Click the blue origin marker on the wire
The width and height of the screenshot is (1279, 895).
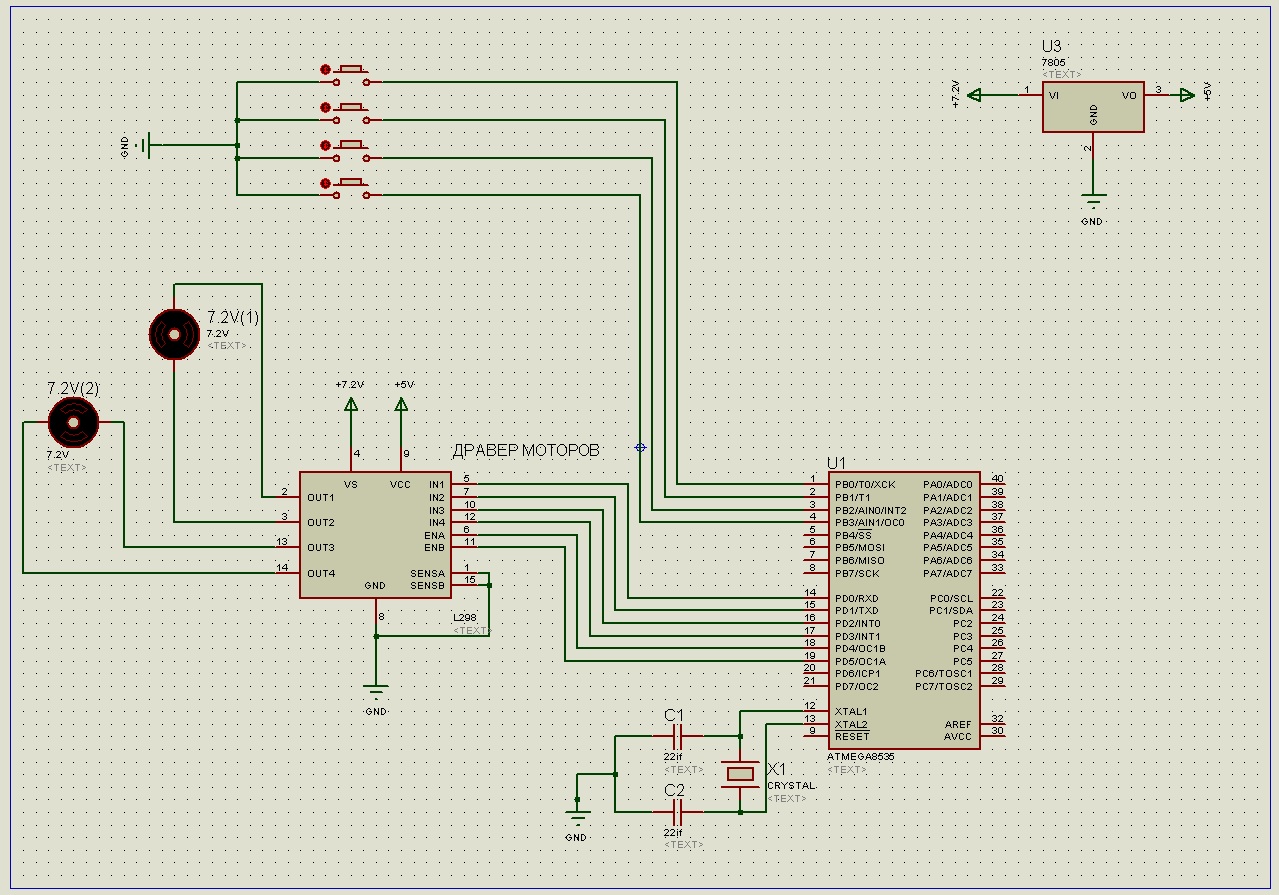tap(641, 447)
